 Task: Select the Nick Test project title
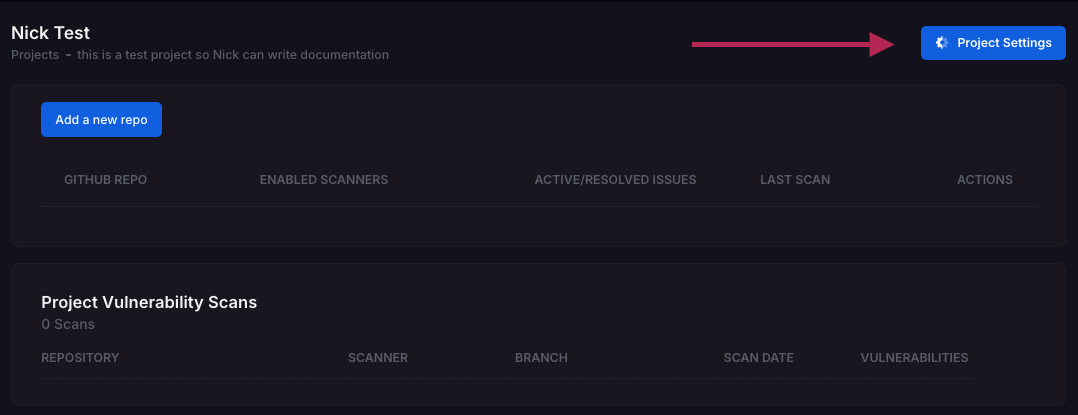51,34
